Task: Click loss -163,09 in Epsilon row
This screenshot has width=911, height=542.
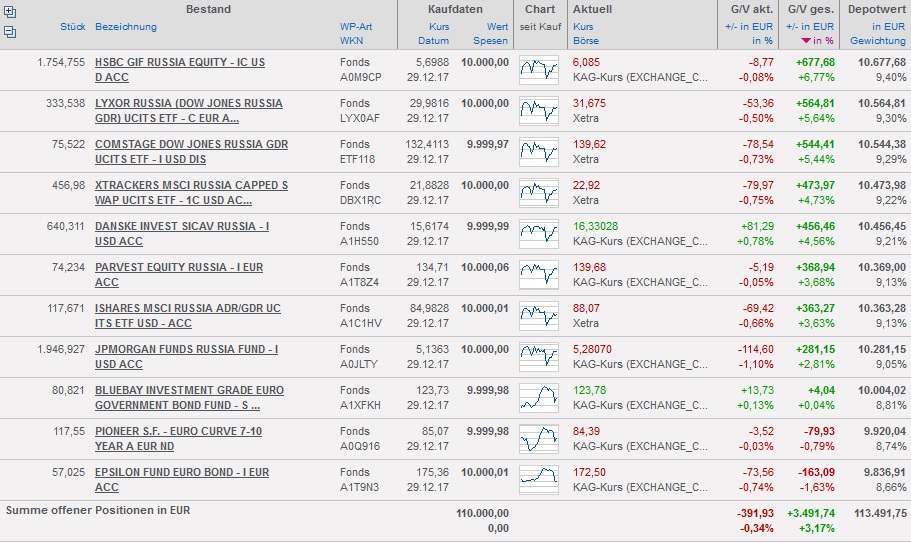Action: [x=816, y=472]
